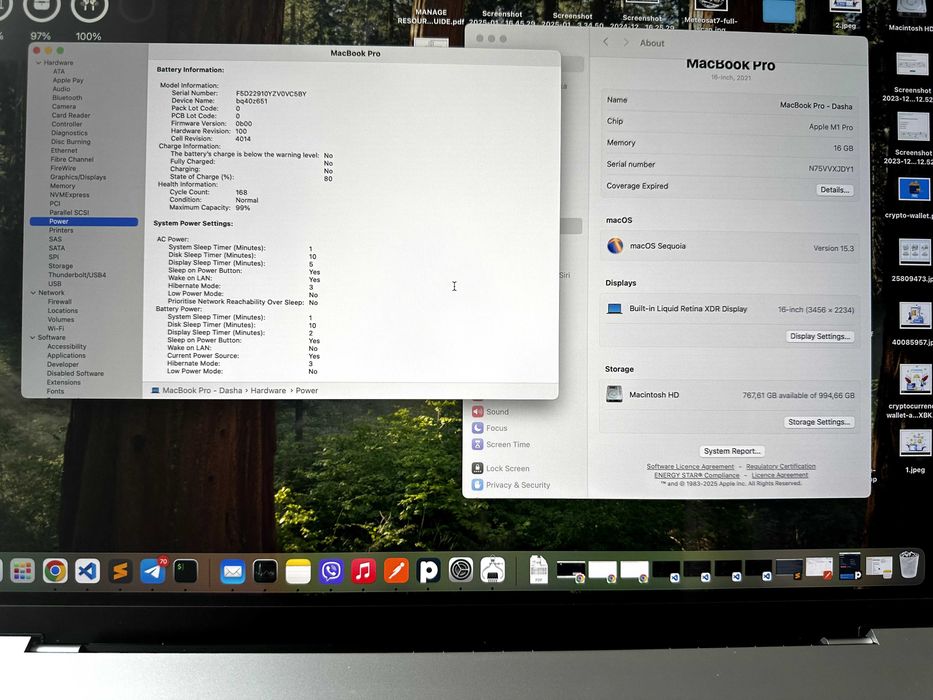Select Card Reader in the Hardware list
The width and height of the screenshot is (933, 700).
pos(71,115)
